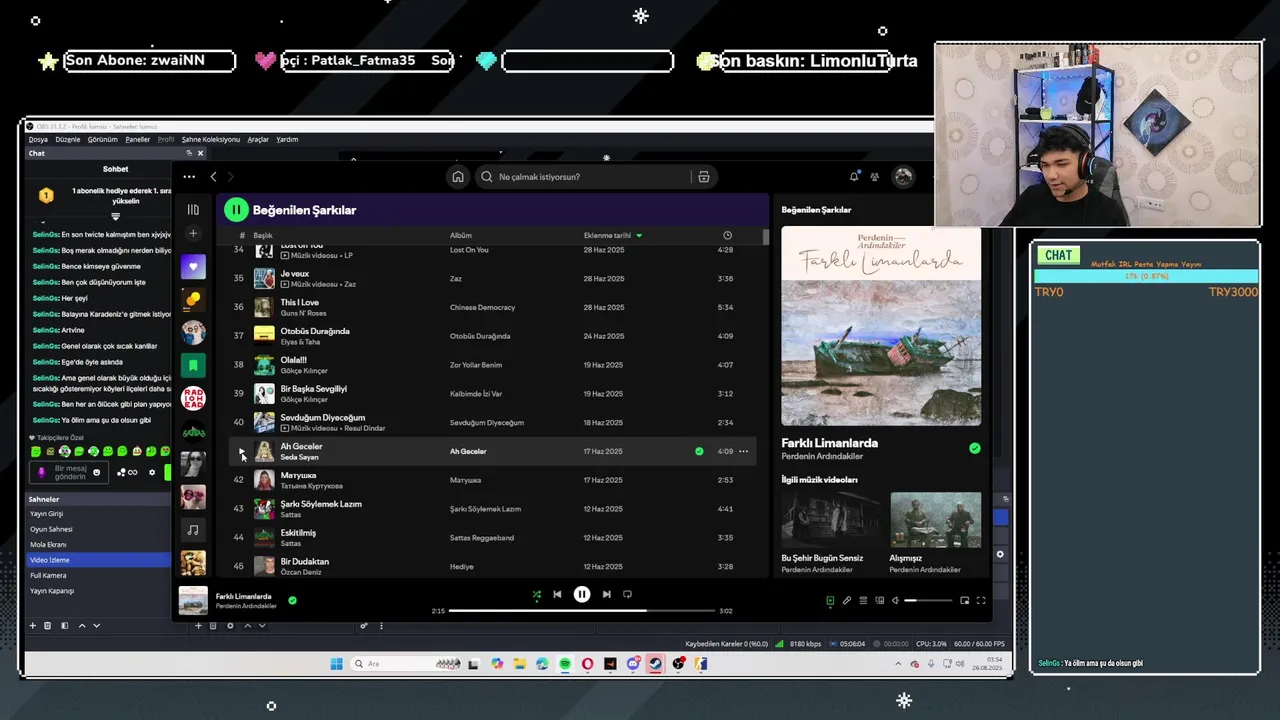
Task: Open OBS 'Dosya' menu
Action: click(x=38, y=139)
